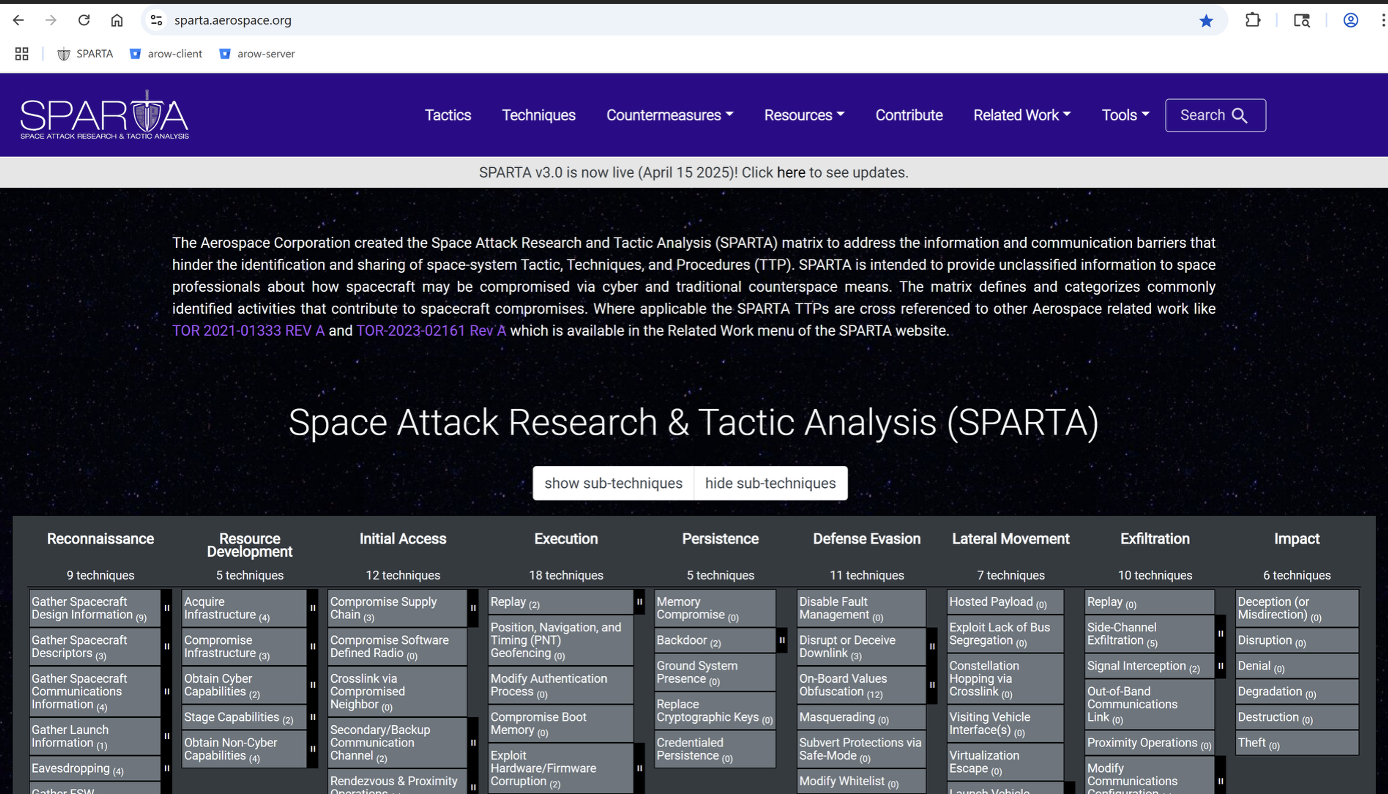Click 'here' link in v3.0 banner
The height and width of the screenshot is (794, 1388).
(791, 172)
